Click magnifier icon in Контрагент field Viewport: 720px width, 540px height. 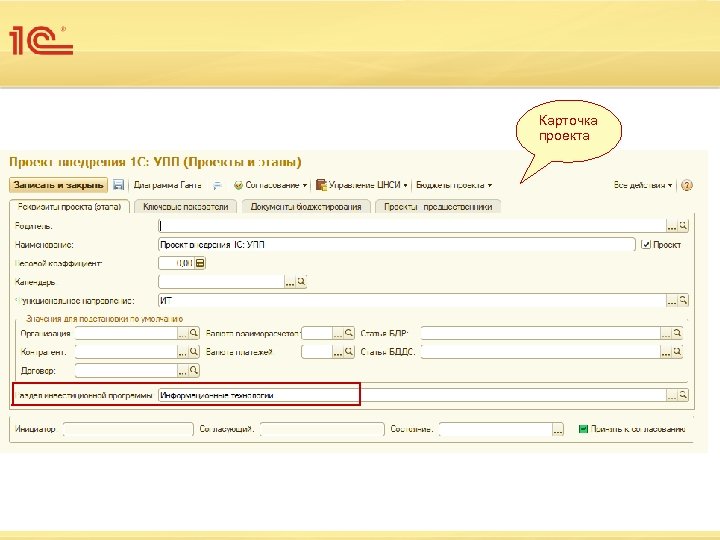[x=194, y=352]
